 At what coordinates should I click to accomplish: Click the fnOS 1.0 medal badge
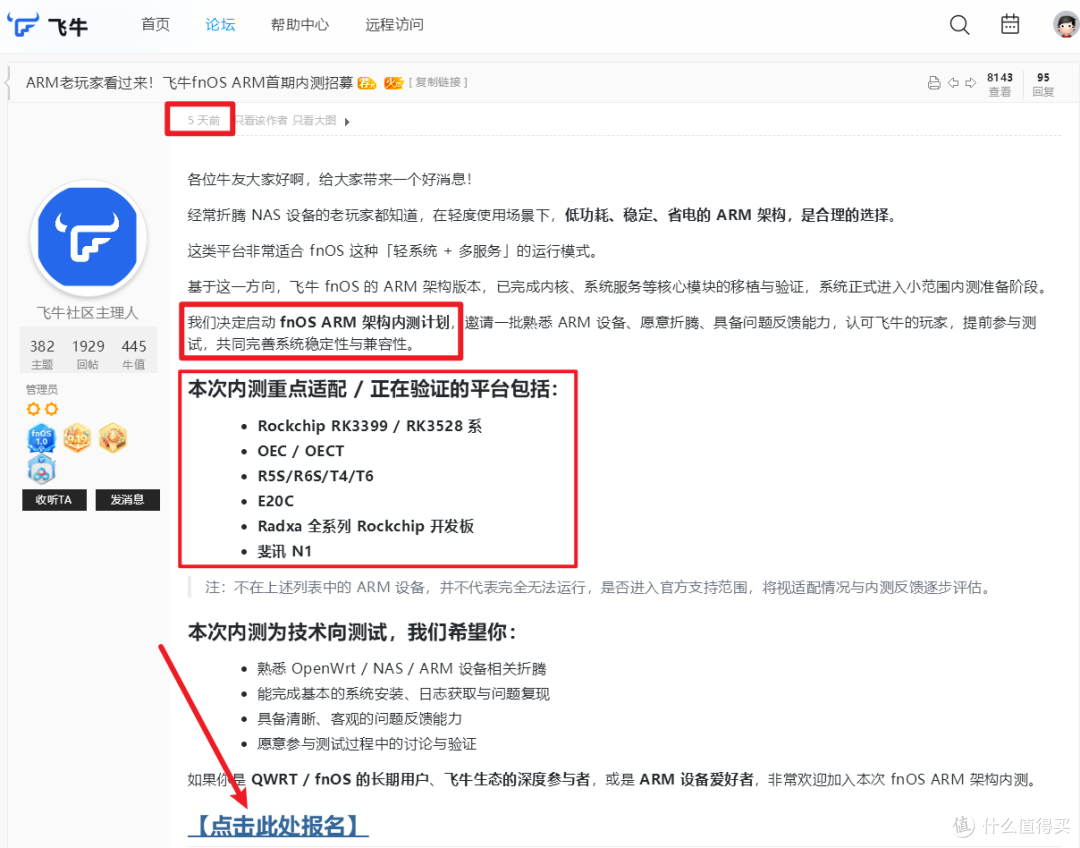[x=41, y=438]
